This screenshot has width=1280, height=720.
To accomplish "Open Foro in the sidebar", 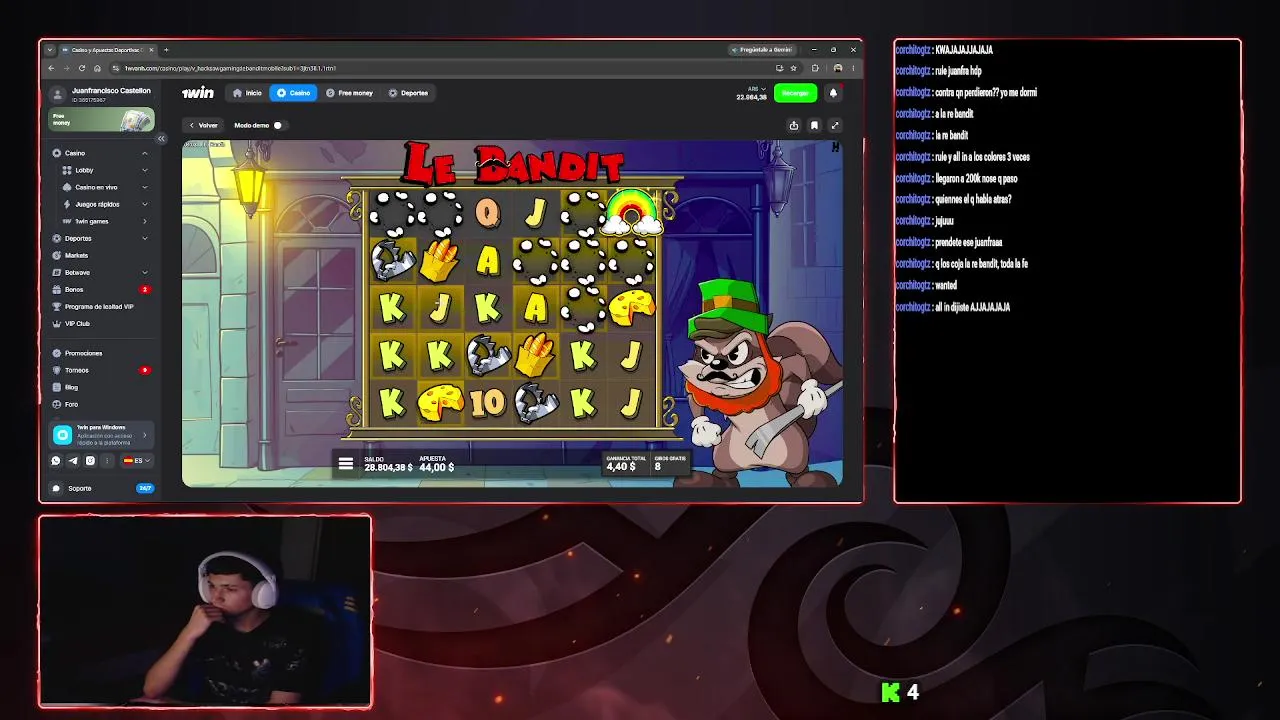I will 101,404.
